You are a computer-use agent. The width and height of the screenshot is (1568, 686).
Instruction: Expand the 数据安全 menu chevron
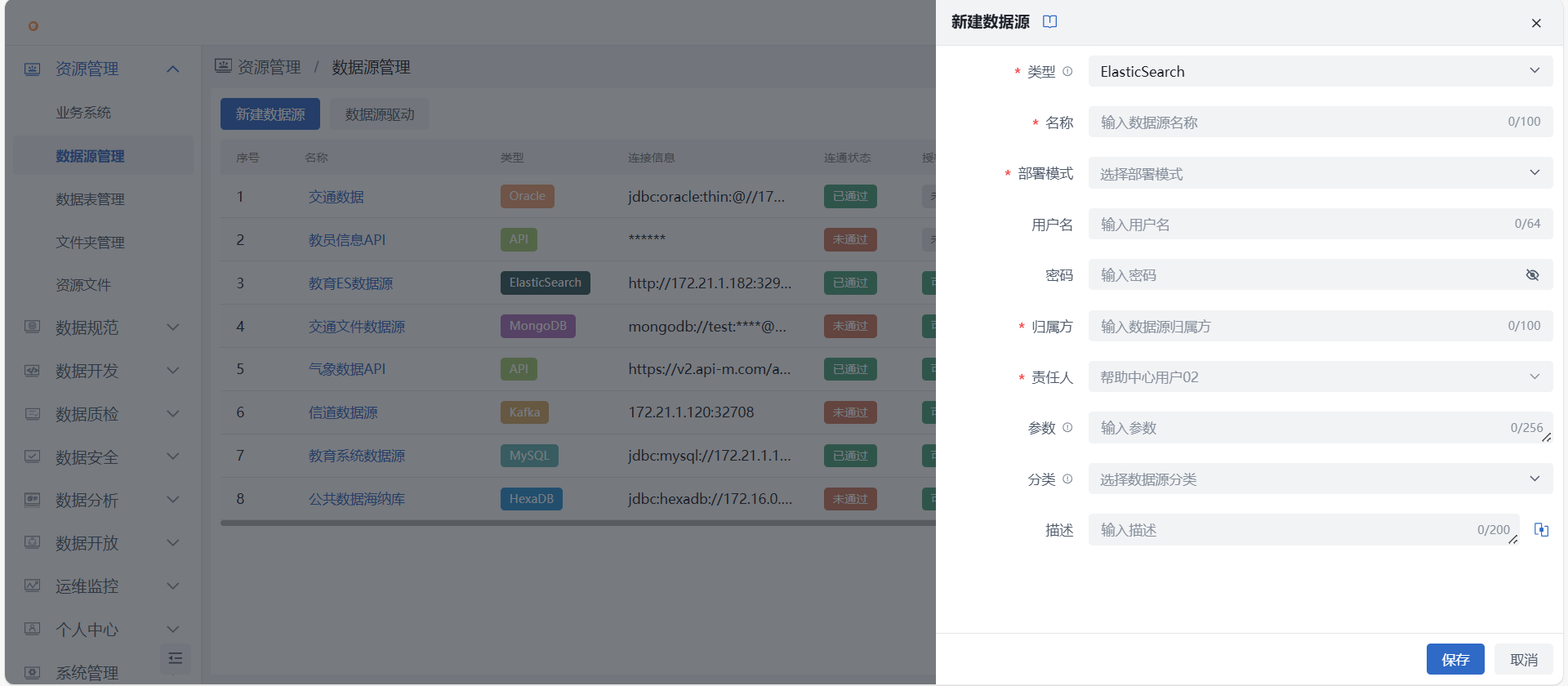point(173,457)
